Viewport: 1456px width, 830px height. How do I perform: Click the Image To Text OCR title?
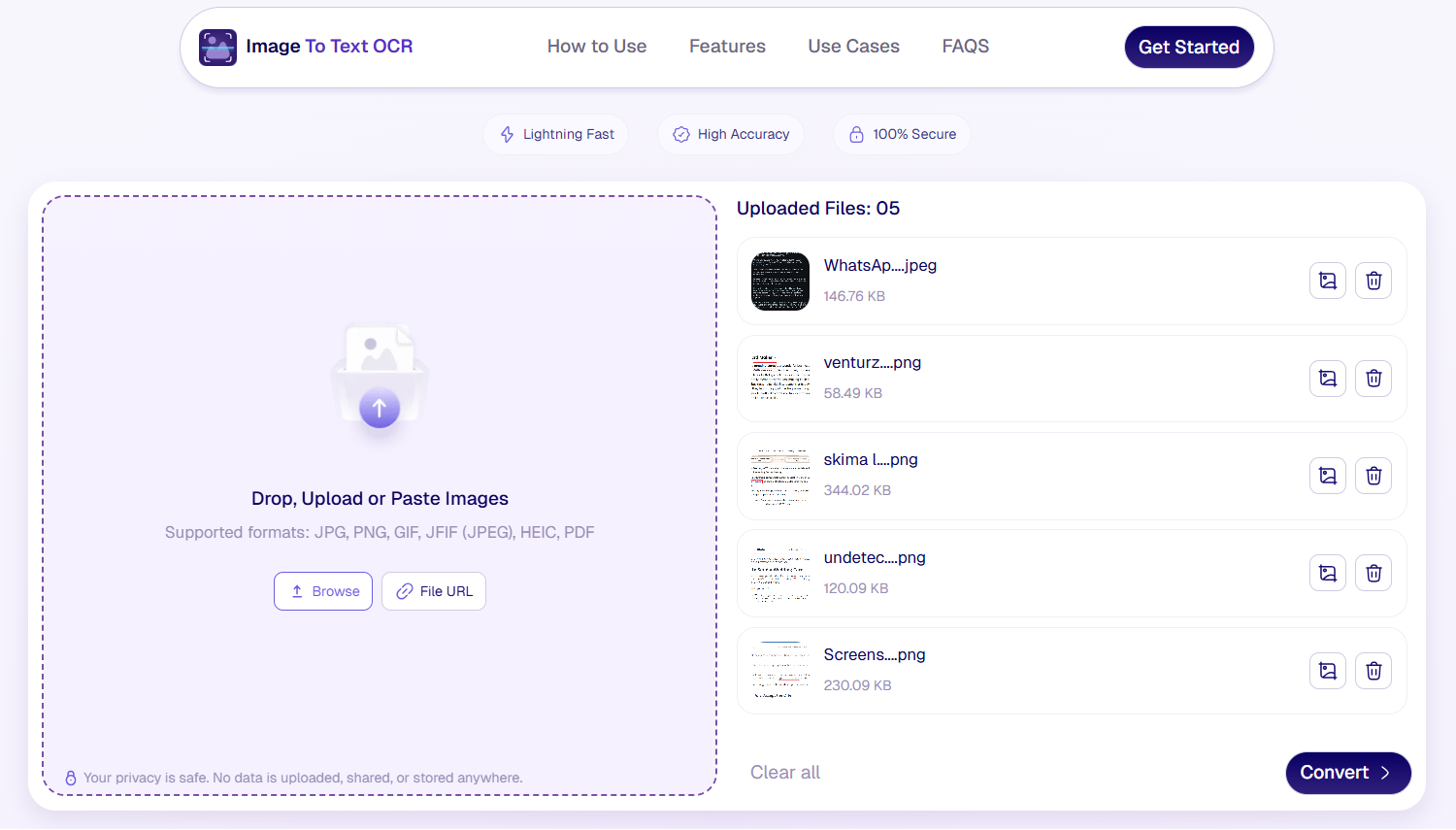[x=329, y=47]
